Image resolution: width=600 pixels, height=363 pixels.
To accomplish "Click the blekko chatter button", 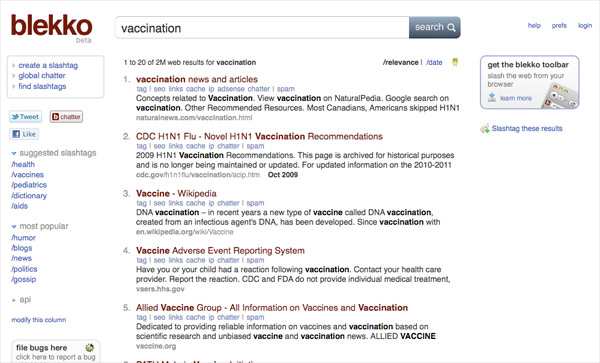I will pyautogui.click(x=66, y=117).
